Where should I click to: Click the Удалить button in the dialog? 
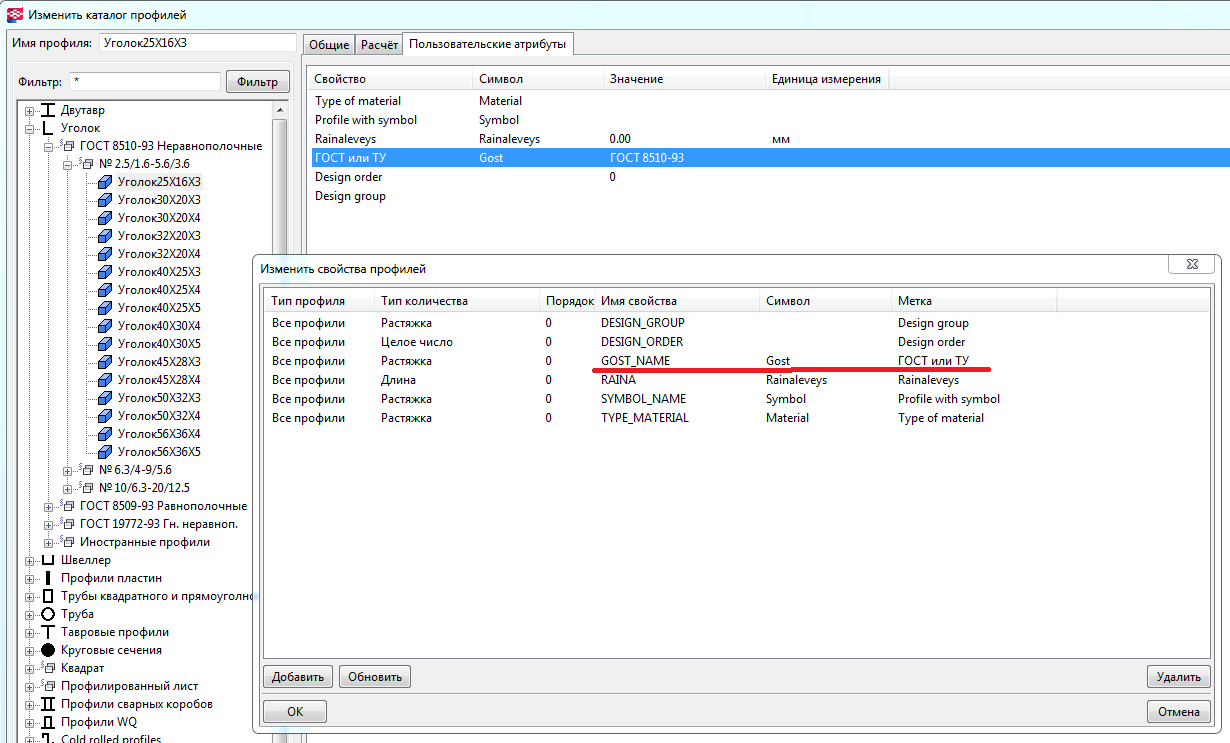tap(1178, 677)
